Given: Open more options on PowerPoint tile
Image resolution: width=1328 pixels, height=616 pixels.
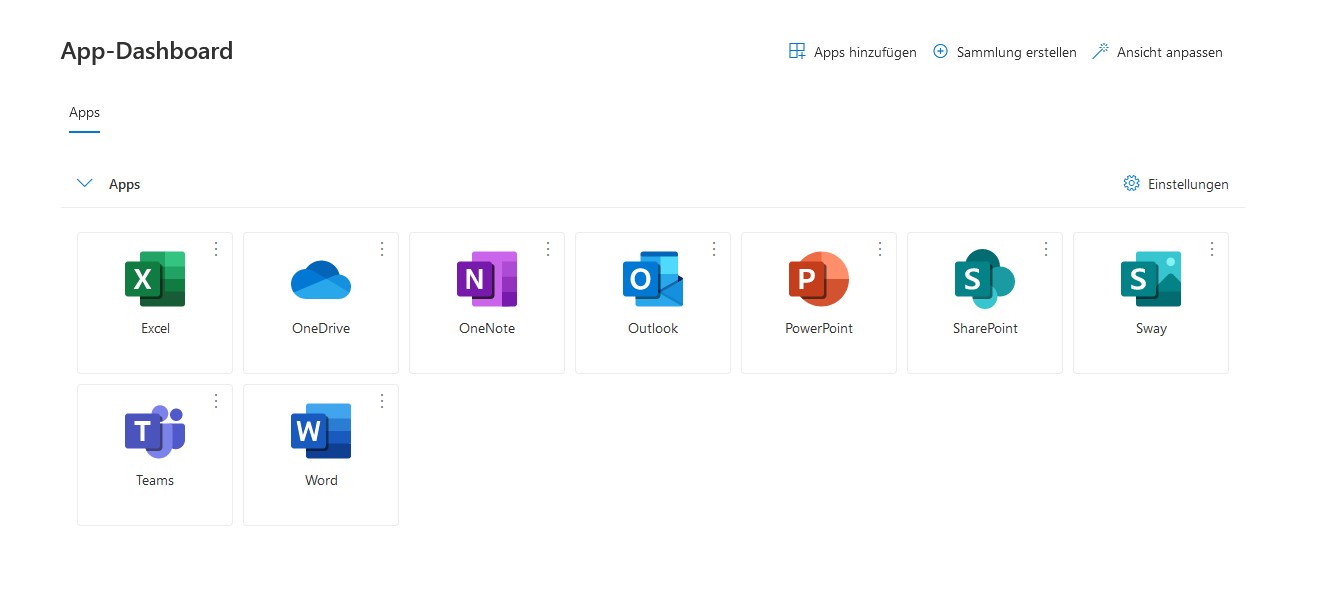Looking at the screenshot, I should 880,249.
